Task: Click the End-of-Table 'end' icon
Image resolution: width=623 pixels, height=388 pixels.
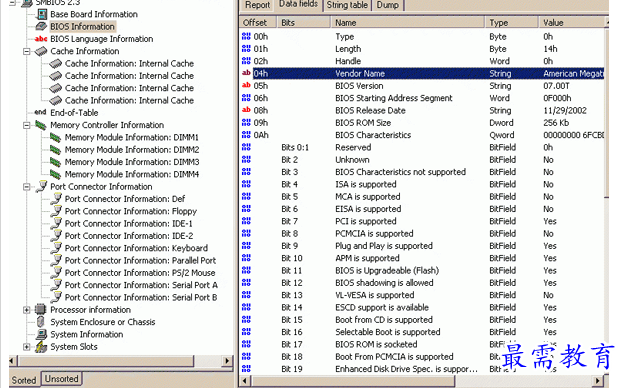Action: [x=41, y=112]
